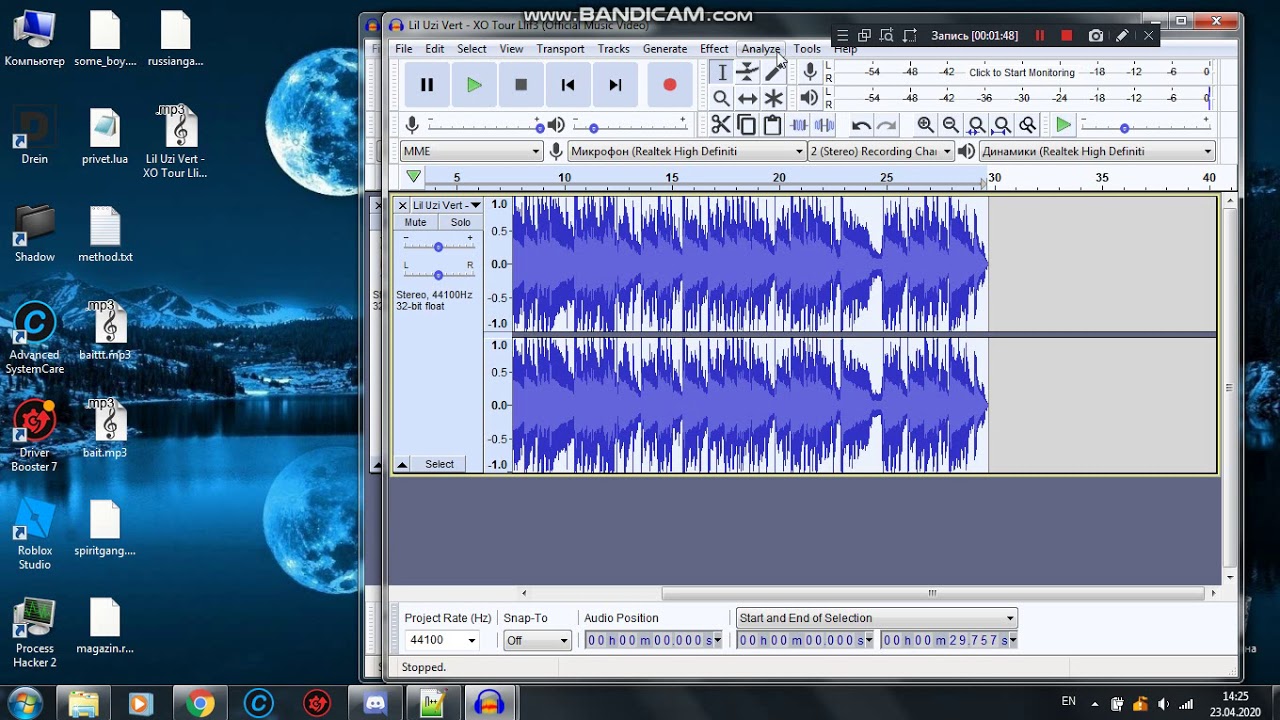The width and height of the screenshot is (1280, 720).
Task: Choose the Envelope tool
Action: (x=747, y=72)
